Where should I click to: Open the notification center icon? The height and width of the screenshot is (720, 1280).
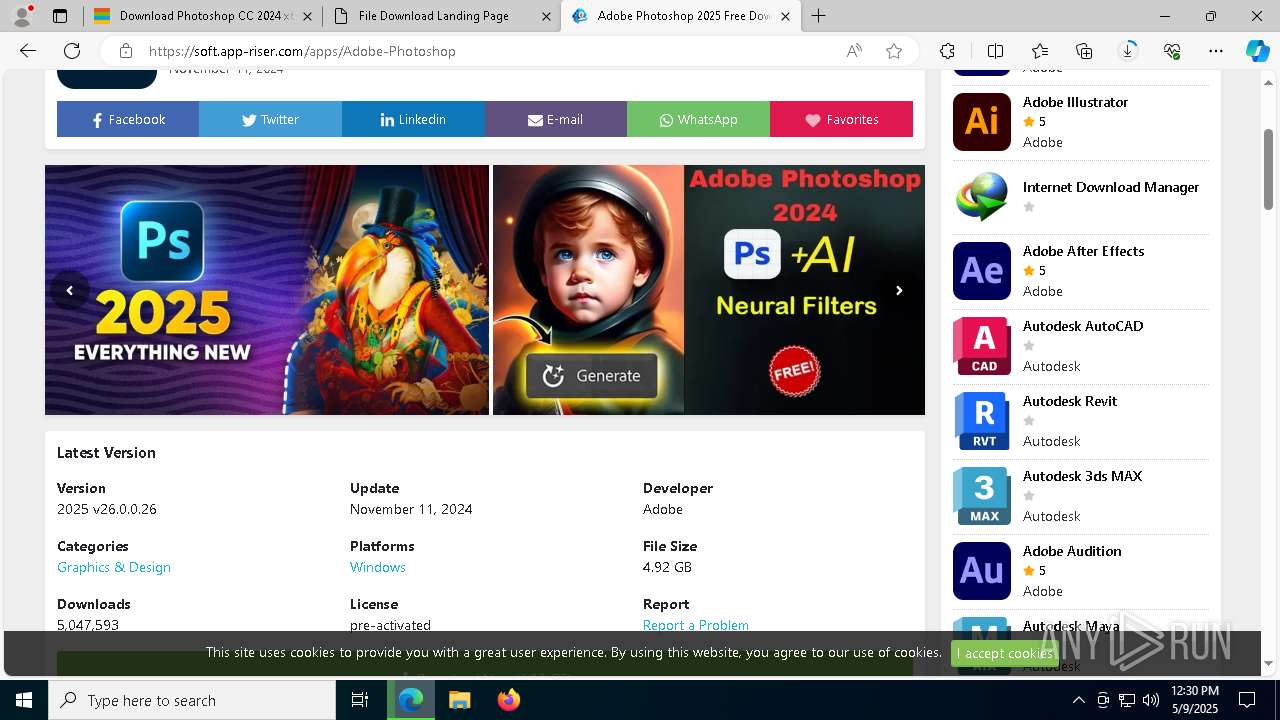(x=1247, y=700)
